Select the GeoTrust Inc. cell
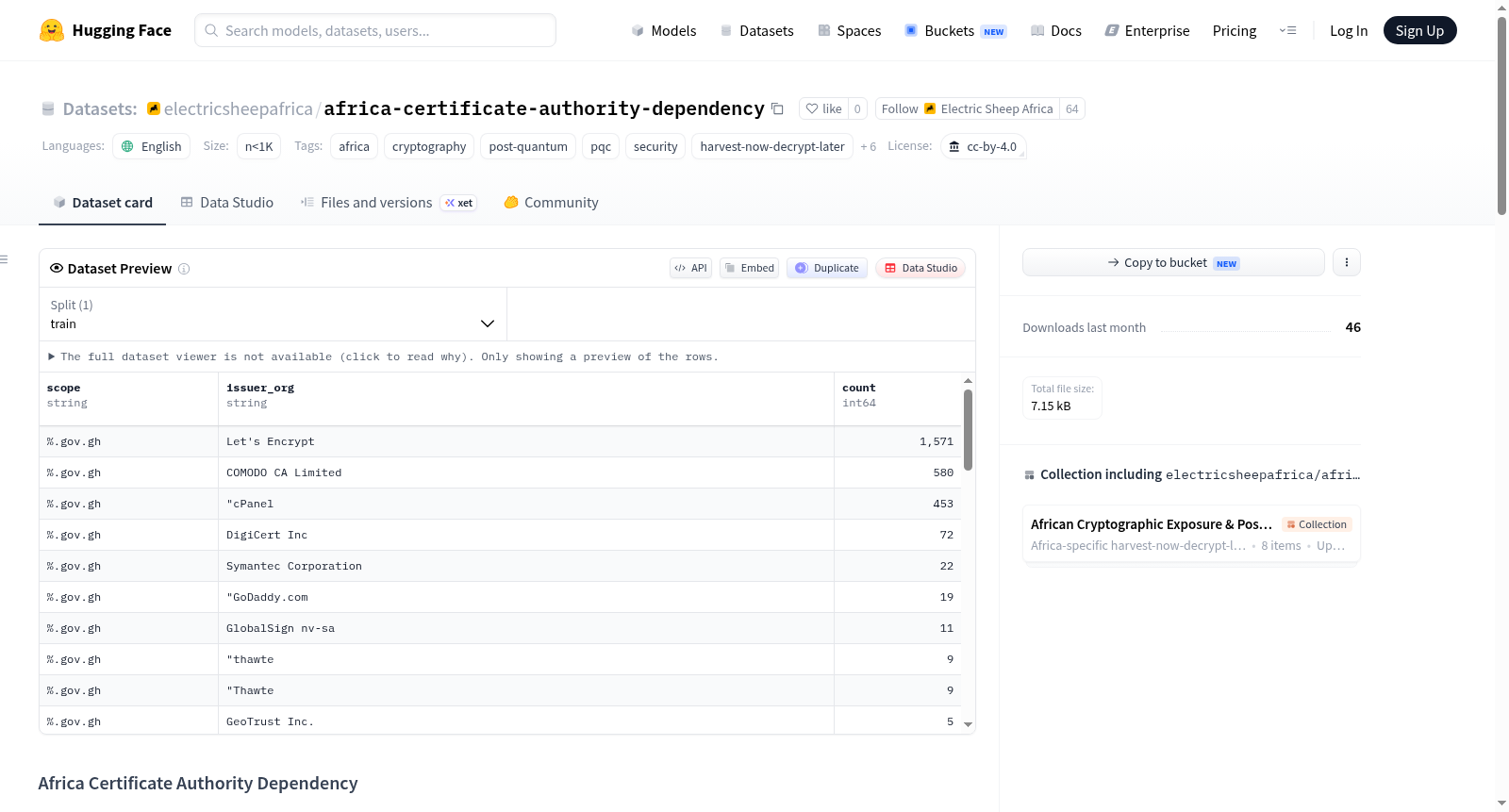The height and width of the screenshot is (812, 1509). pyautogui.click(x=526, y=721)
